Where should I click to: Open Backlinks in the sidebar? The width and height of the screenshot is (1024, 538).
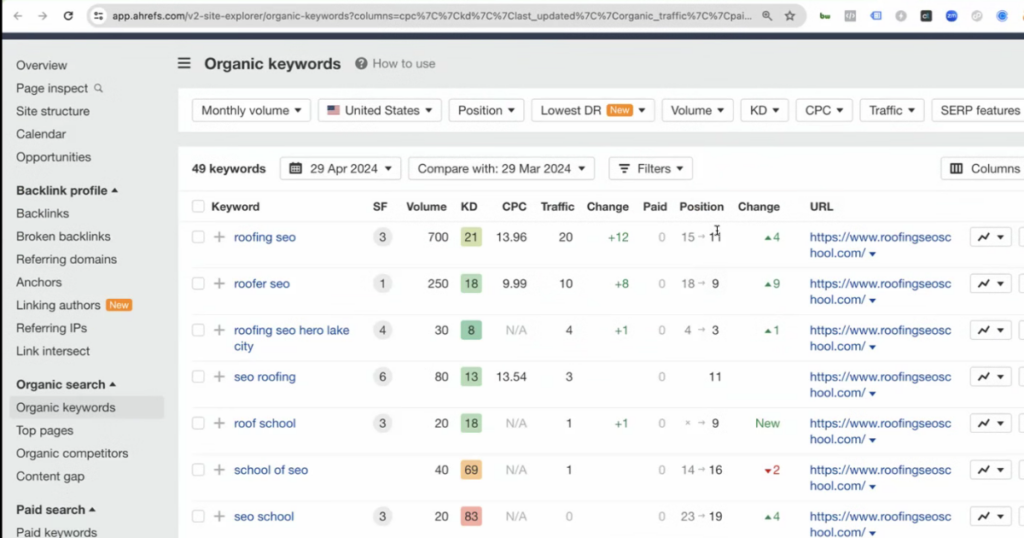tap(42, 214)
